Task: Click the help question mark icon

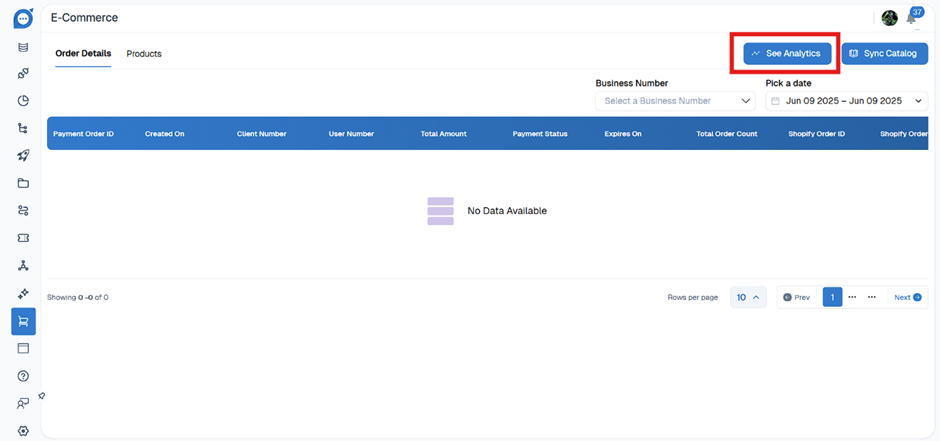Action: [x=23, y=376]
